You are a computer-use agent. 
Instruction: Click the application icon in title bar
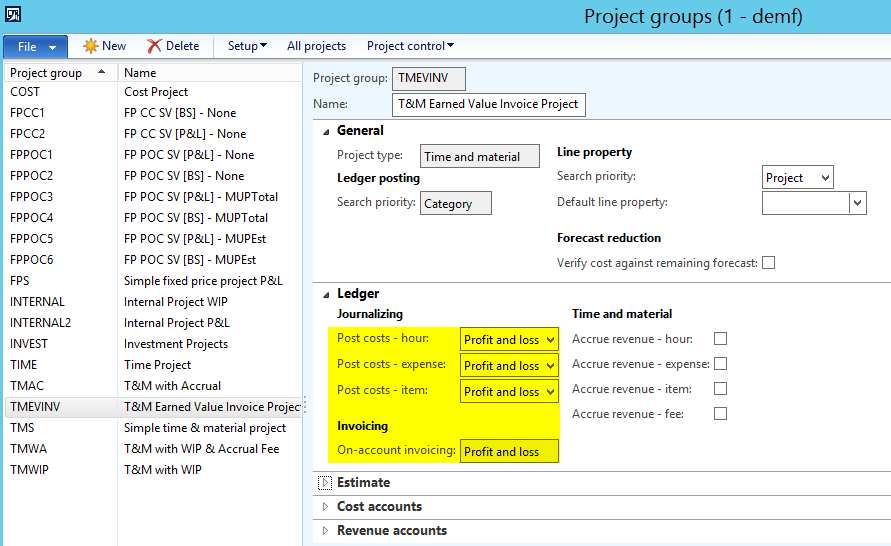[x=14, y=14]
